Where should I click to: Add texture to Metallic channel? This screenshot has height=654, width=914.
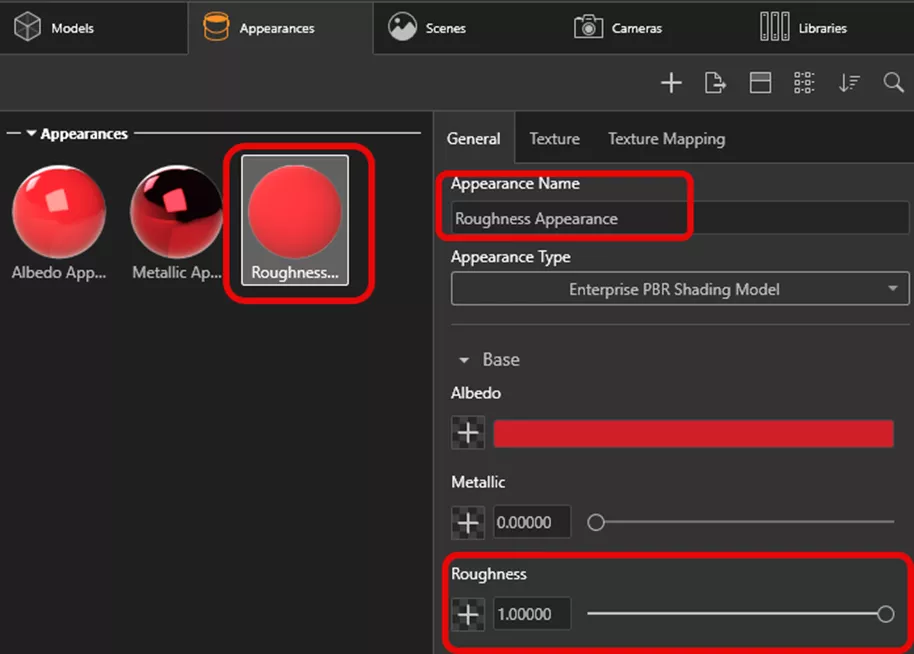tap(467, 522)
